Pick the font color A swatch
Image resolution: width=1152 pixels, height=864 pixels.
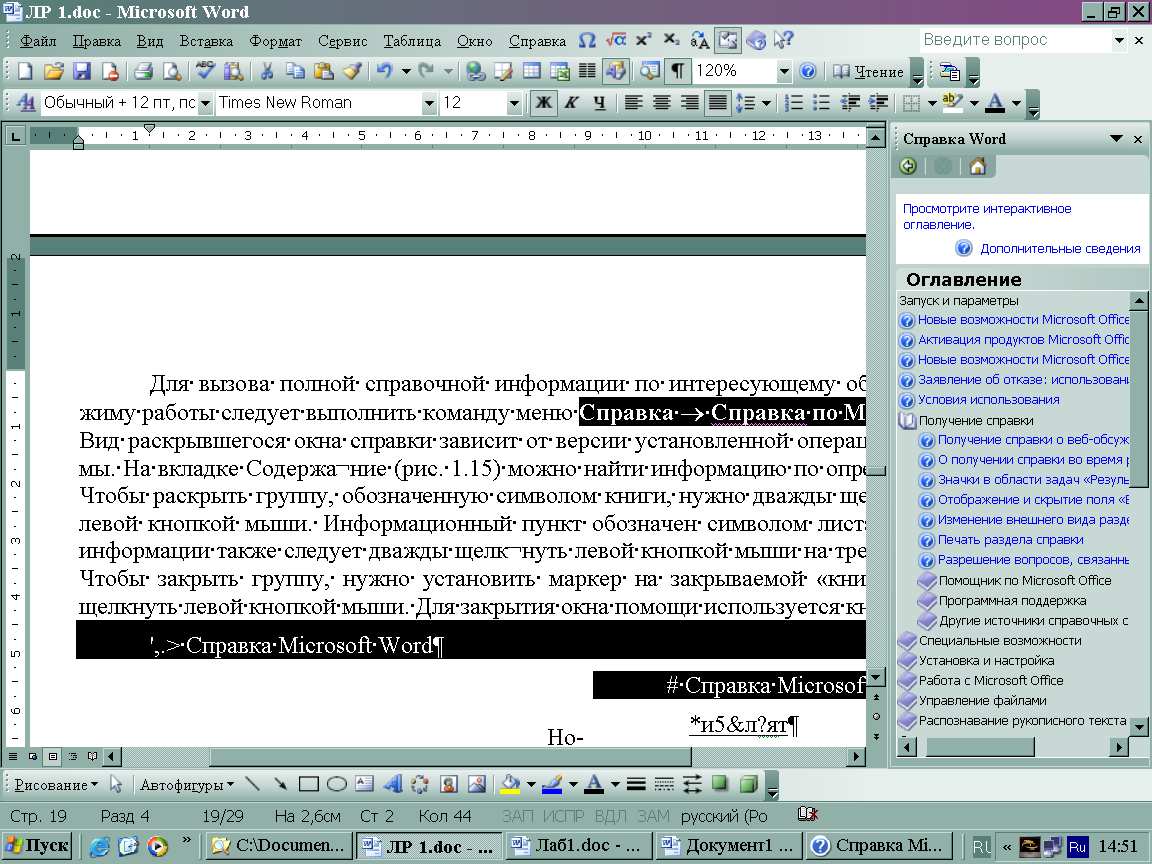[995, 103]
